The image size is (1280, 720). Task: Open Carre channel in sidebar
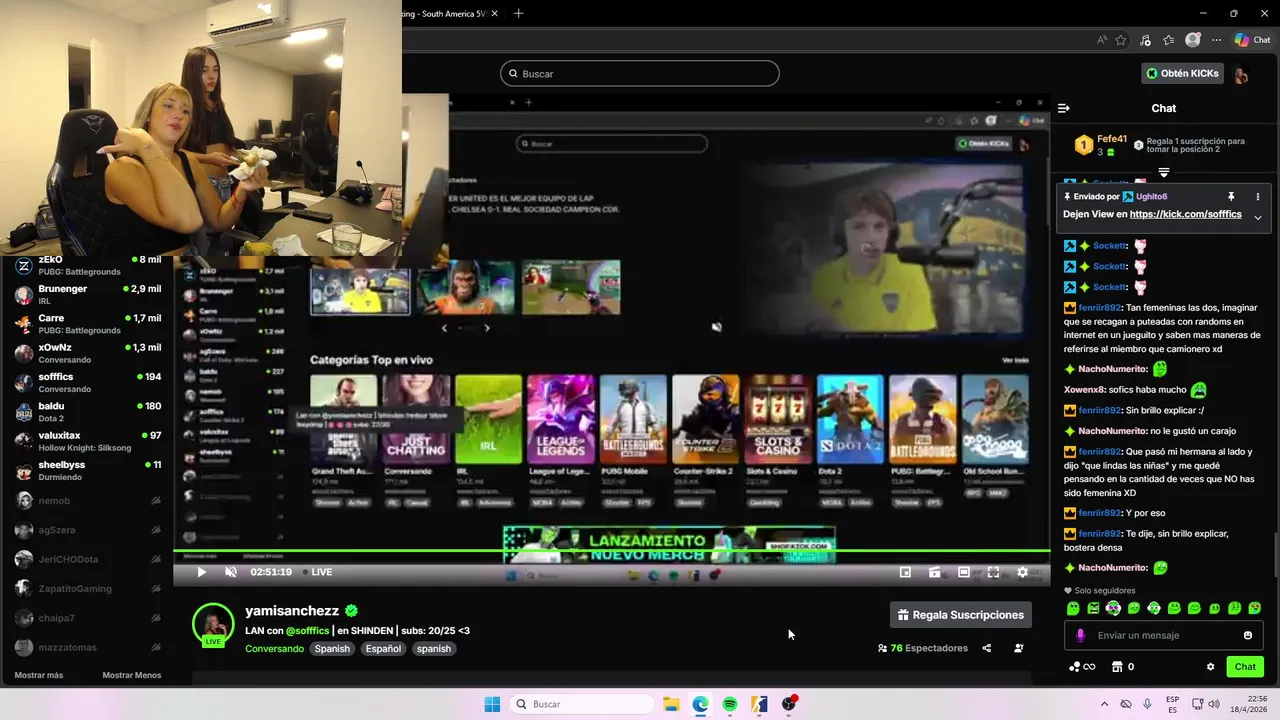(88, 324)
